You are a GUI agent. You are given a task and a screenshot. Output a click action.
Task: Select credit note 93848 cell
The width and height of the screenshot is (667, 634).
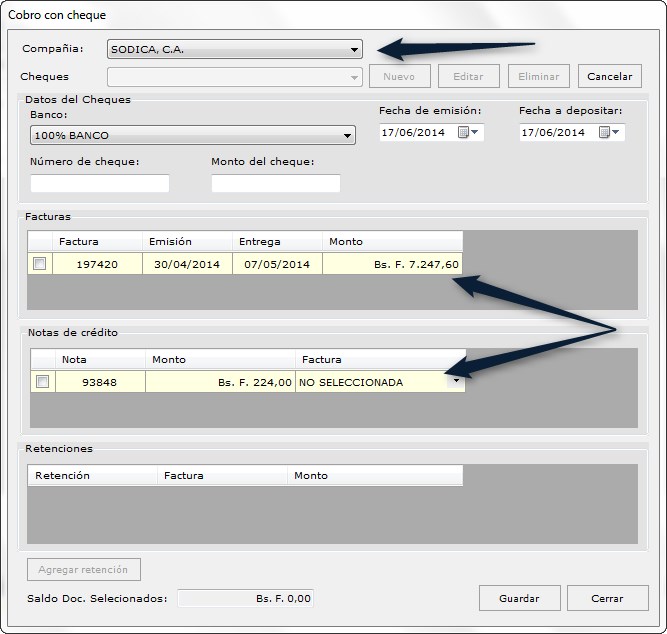click(100, 382)
